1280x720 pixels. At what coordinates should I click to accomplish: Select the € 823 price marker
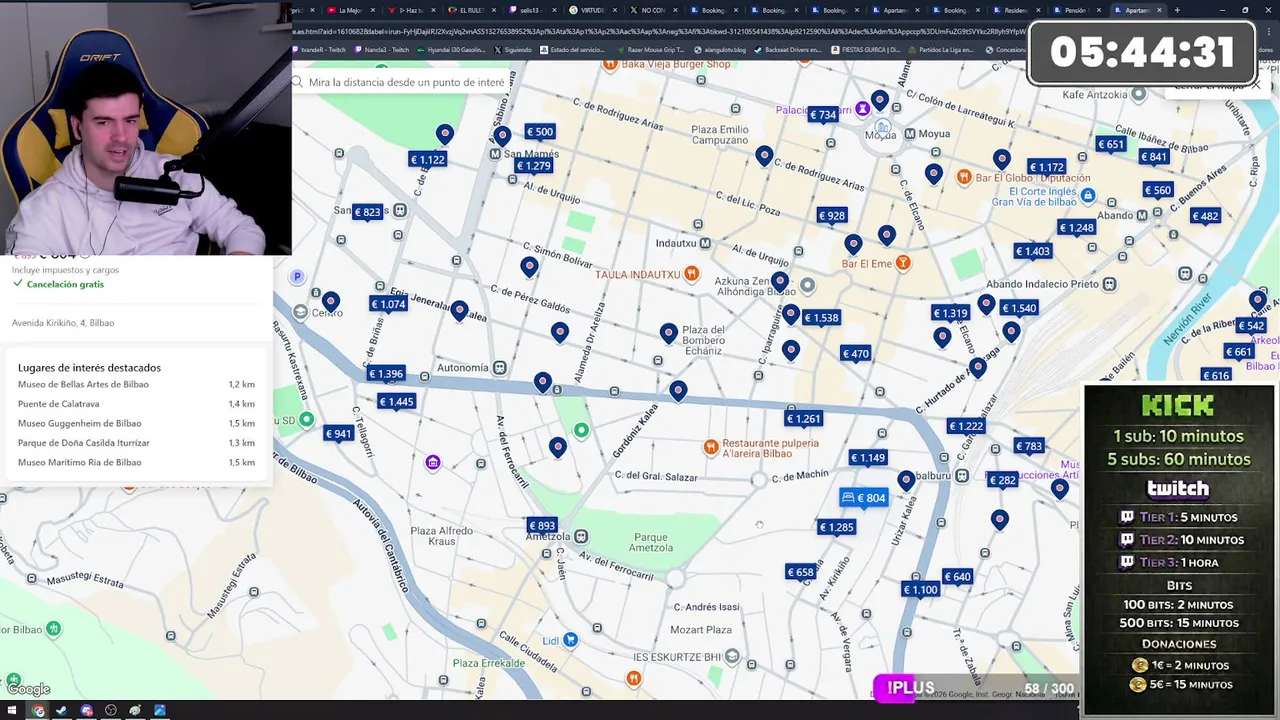click(x=367, y=211)
